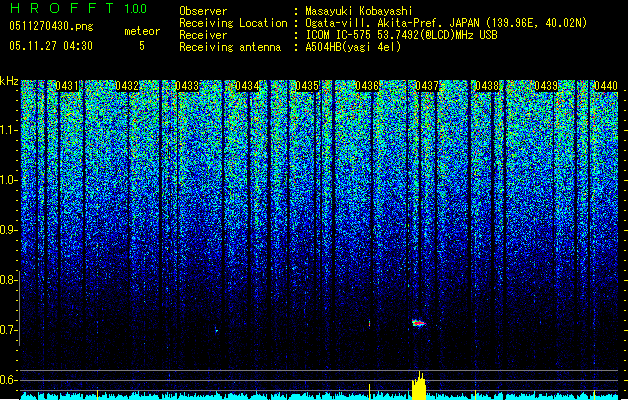
Task: Click the kHz axis unit label
Action: pyautogui.click(x=9, y=81)
